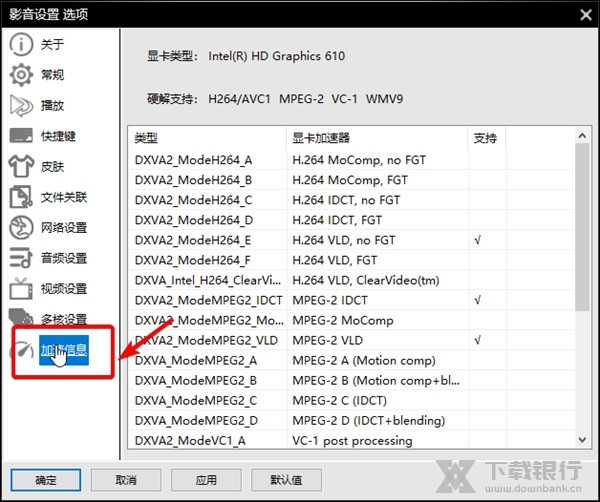Click the 音频设置 music list icon
The height and width of the screenshot is (502, 600).
[x=21, y=258]
